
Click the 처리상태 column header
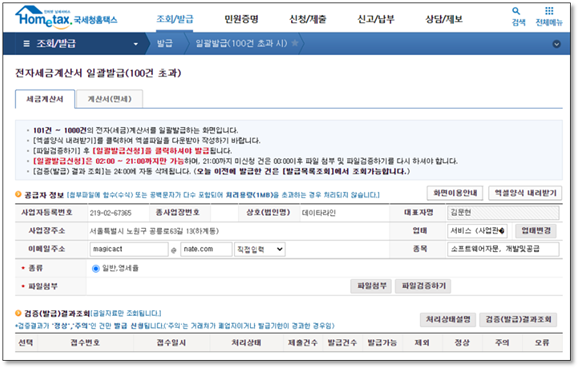click(x=246, y=343)
